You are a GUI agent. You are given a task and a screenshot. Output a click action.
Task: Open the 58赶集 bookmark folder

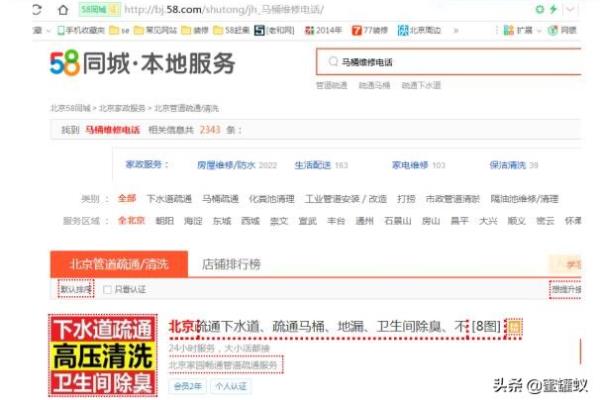pyautogui.click(x=232, y=30)
